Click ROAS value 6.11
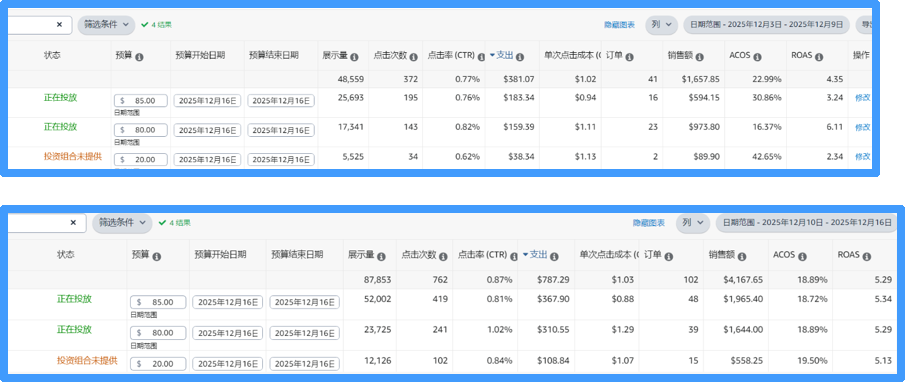 tap(835, 127)
